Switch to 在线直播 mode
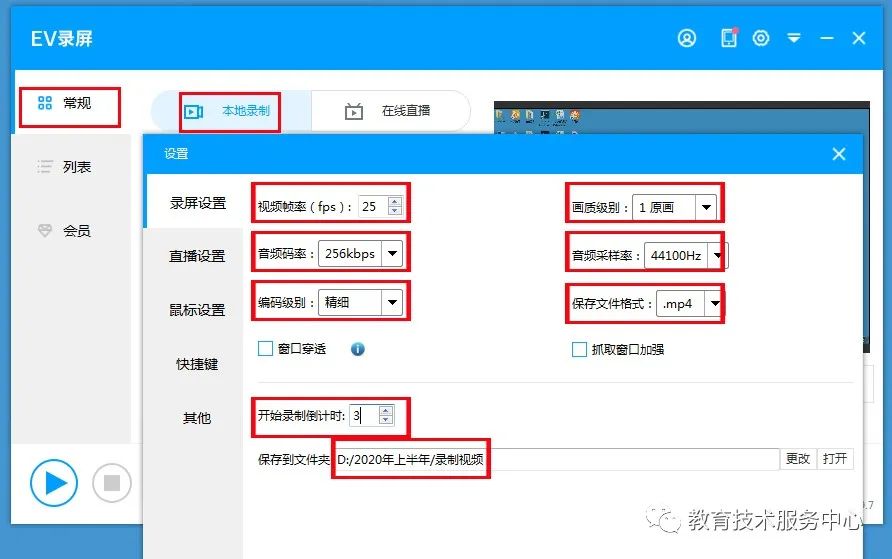This screenshot has width=892, height=559. coord(390,111)
